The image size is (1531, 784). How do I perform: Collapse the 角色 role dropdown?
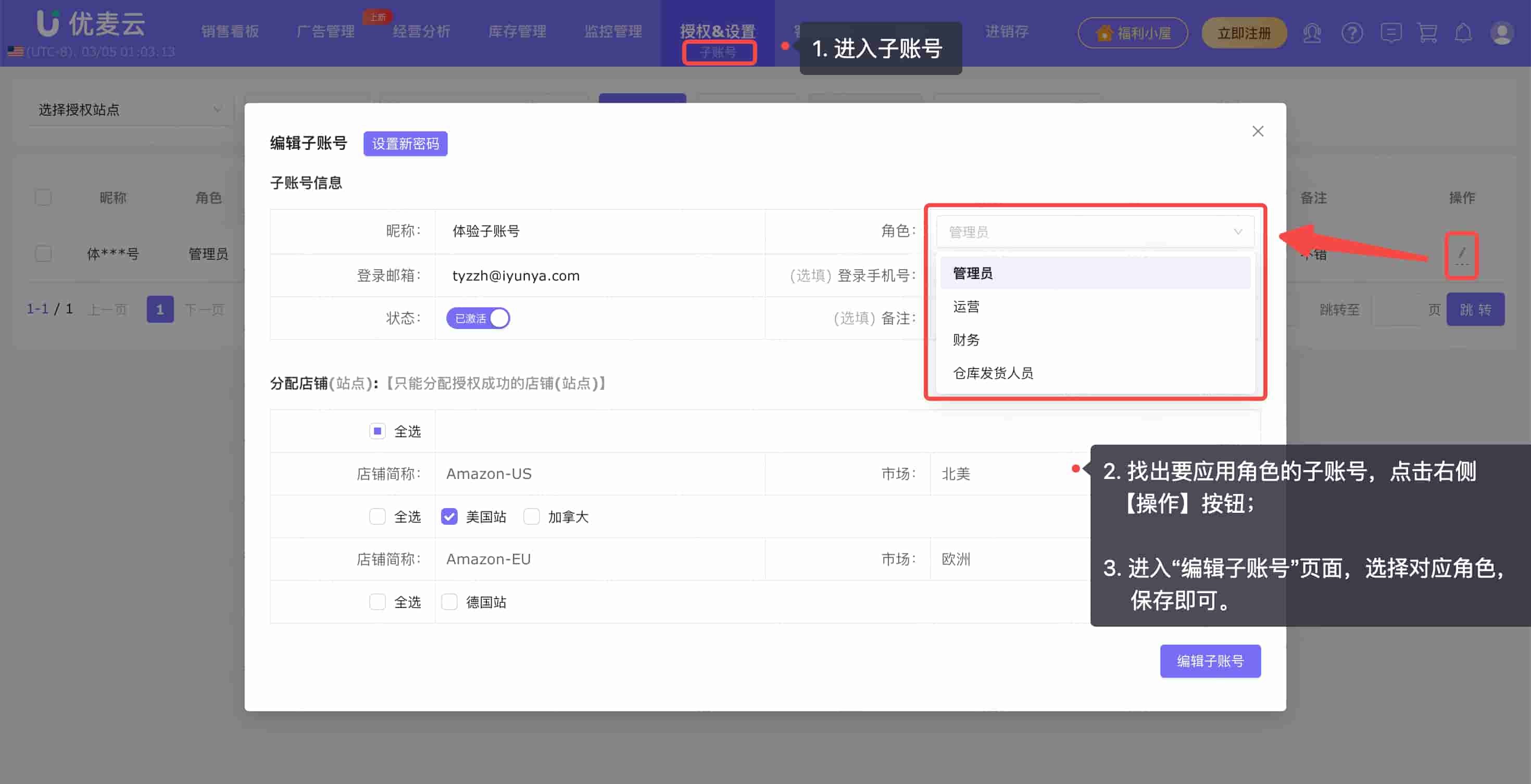tap(1095, 232)
